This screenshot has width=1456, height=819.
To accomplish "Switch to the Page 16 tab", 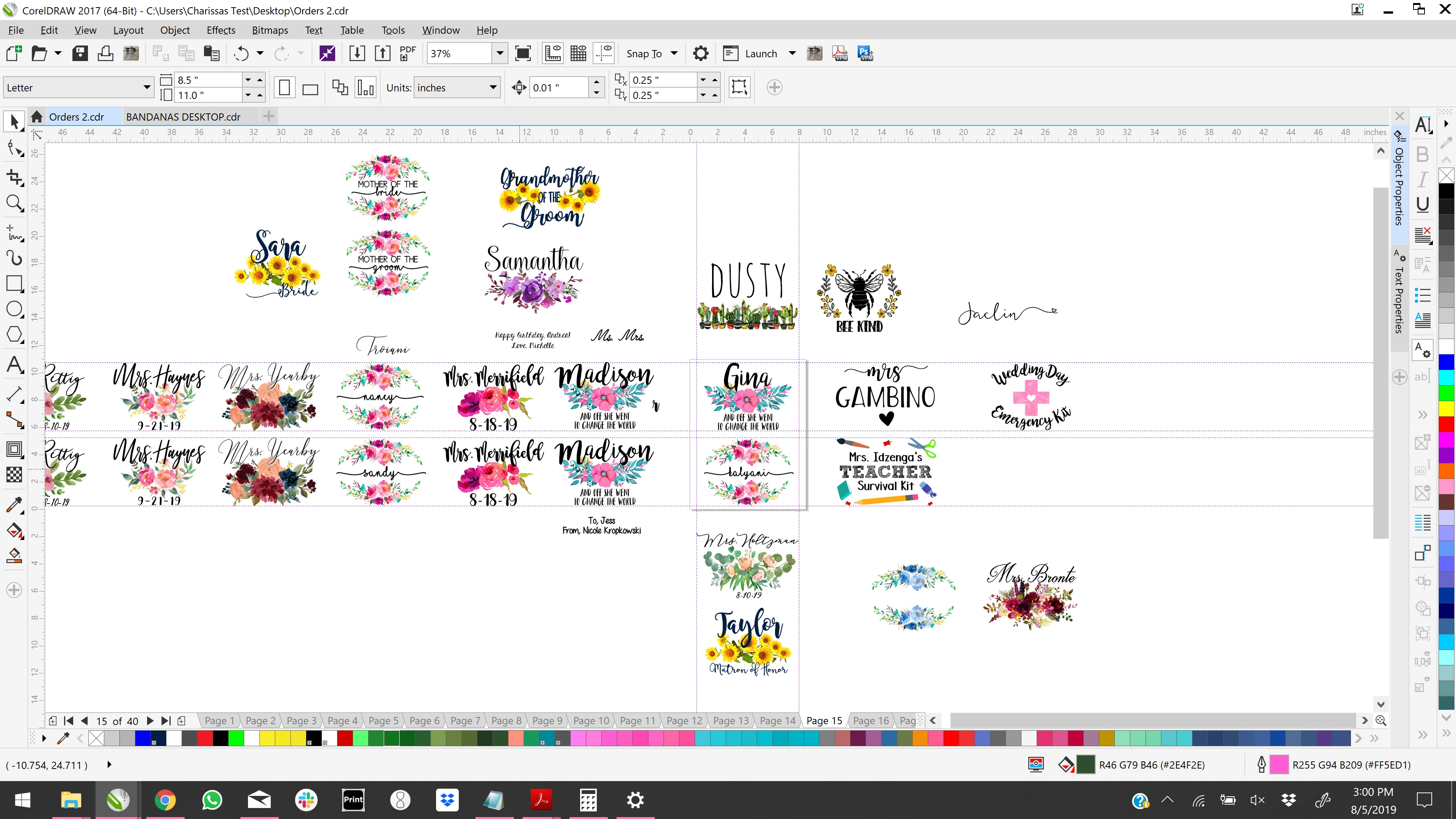I will 871,721.
